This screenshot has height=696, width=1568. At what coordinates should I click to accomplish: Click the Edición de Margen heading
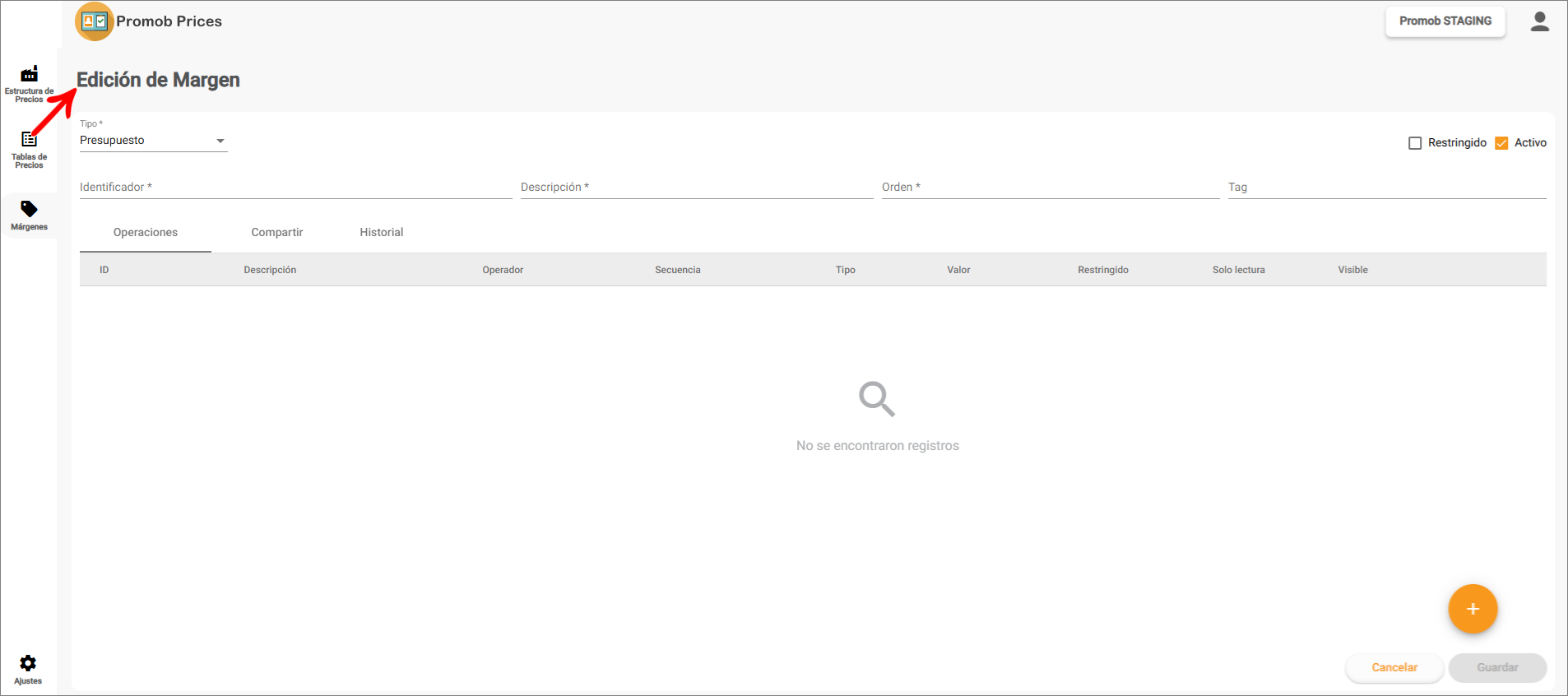tap(158, 80)
